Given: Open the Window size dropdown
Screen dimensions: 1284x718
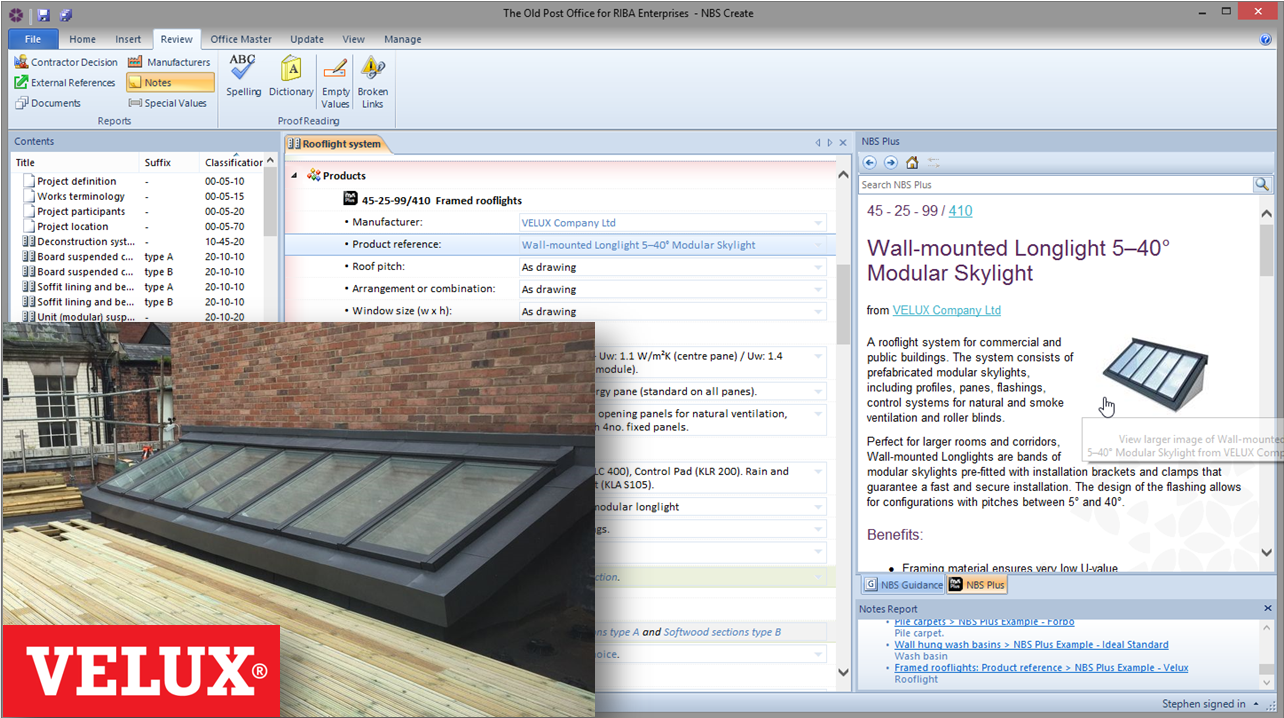Looking at the screenshot, I should 818,311.
